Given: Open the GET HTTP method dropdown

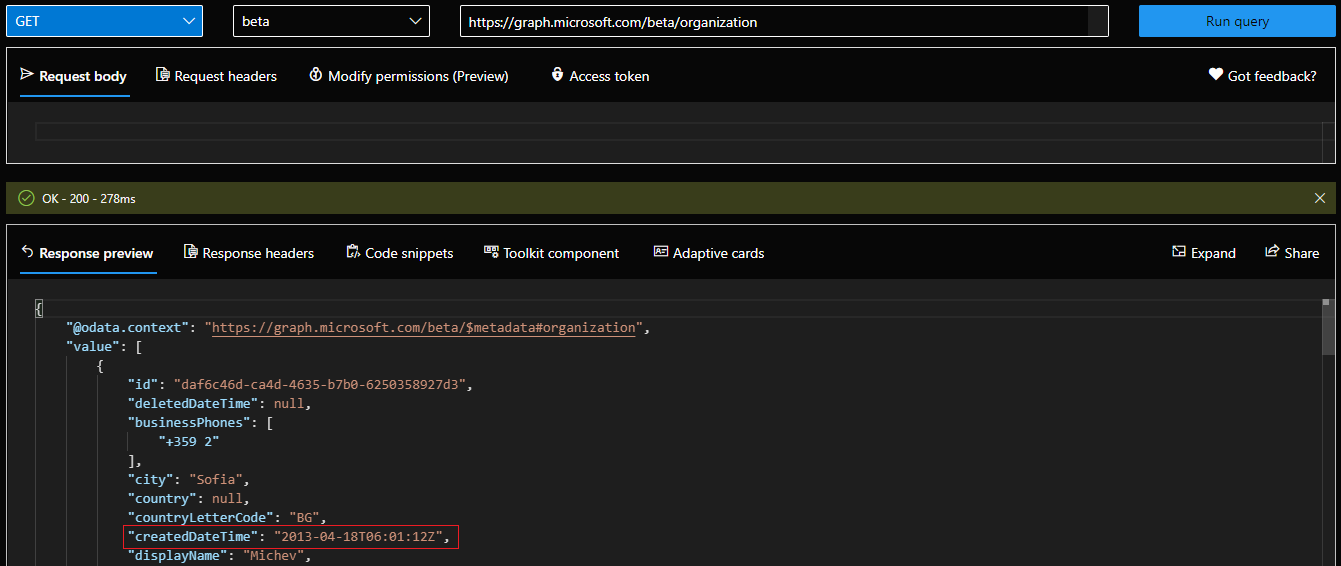Looking at the screenshot, I should pyautogui.click(x=104, y=21).
